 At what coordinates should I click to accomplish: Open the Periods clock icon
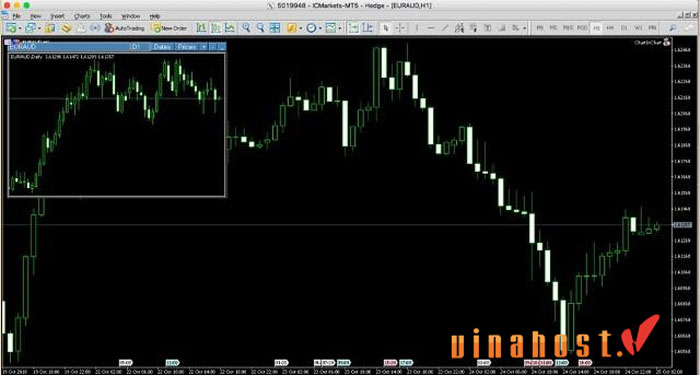[x=311, y=28]
